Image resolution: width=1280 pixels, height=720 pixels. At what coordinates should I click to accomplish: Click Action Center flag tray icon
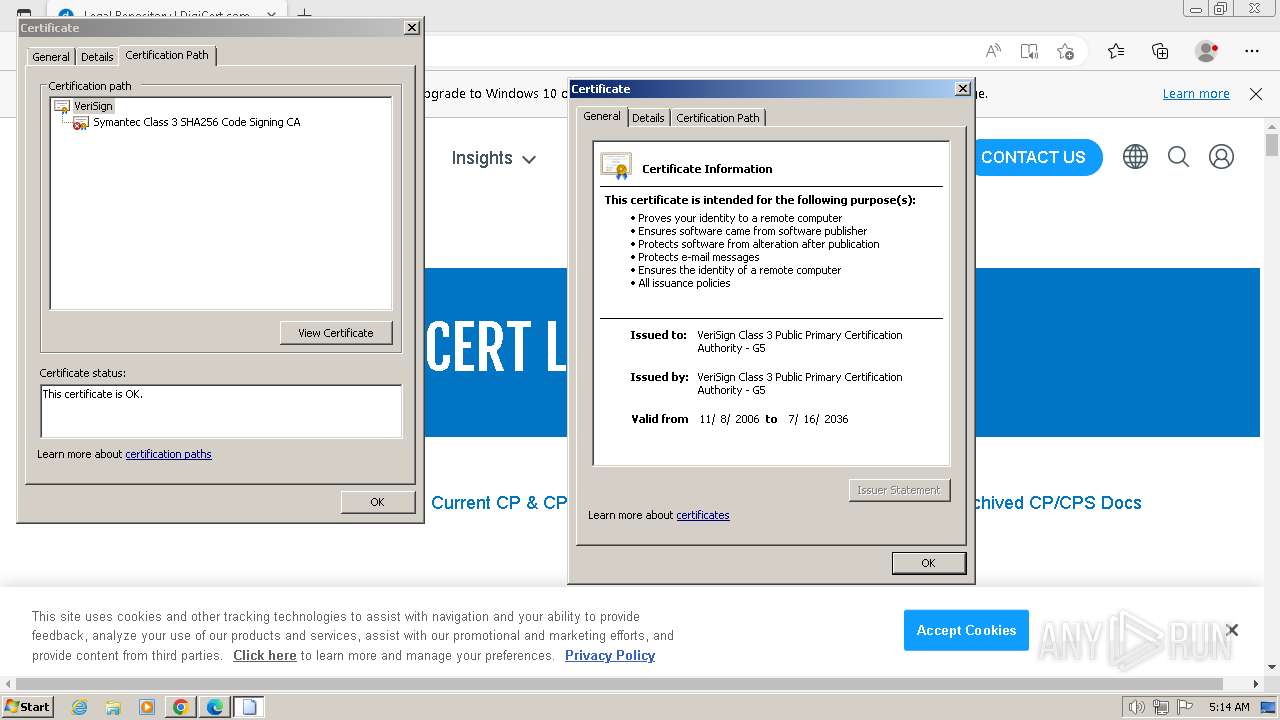(x=1184, y=707)
